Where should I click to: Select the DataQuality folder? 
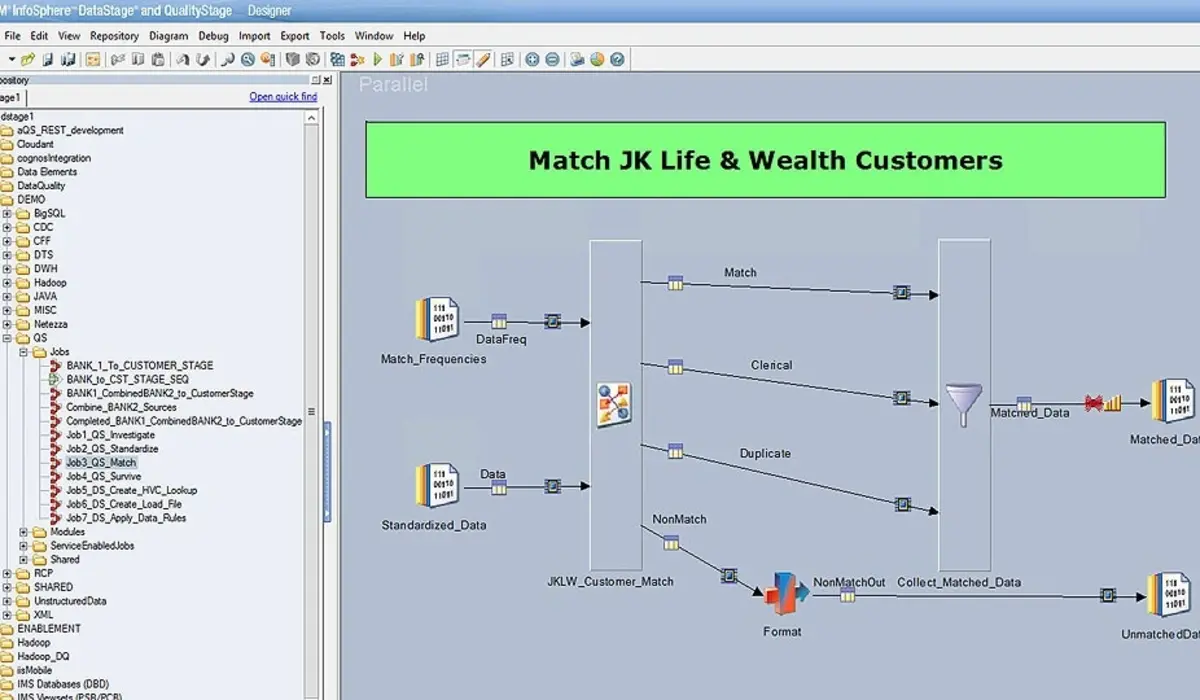tap(41, 186)
